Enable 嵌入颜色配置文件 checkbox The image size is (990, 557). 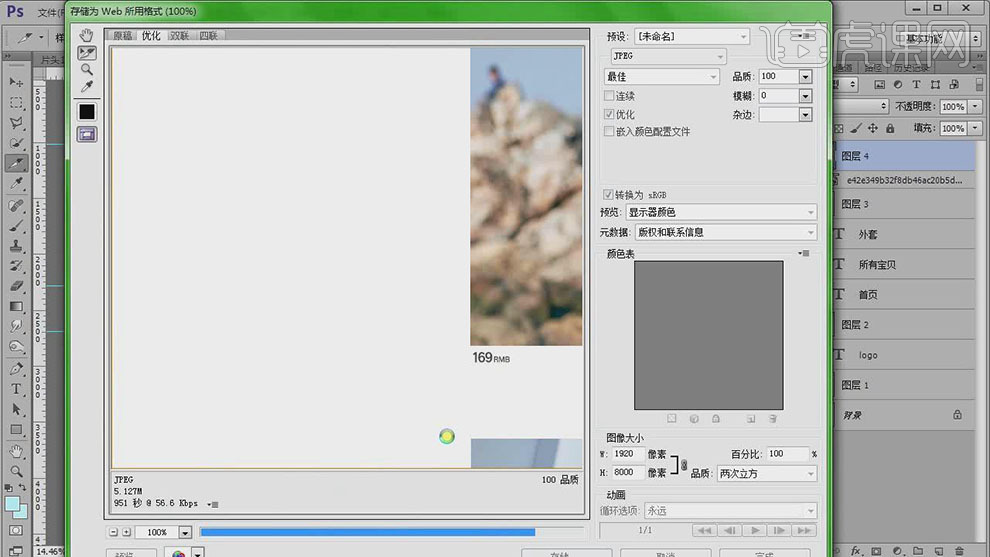(609, 131)
